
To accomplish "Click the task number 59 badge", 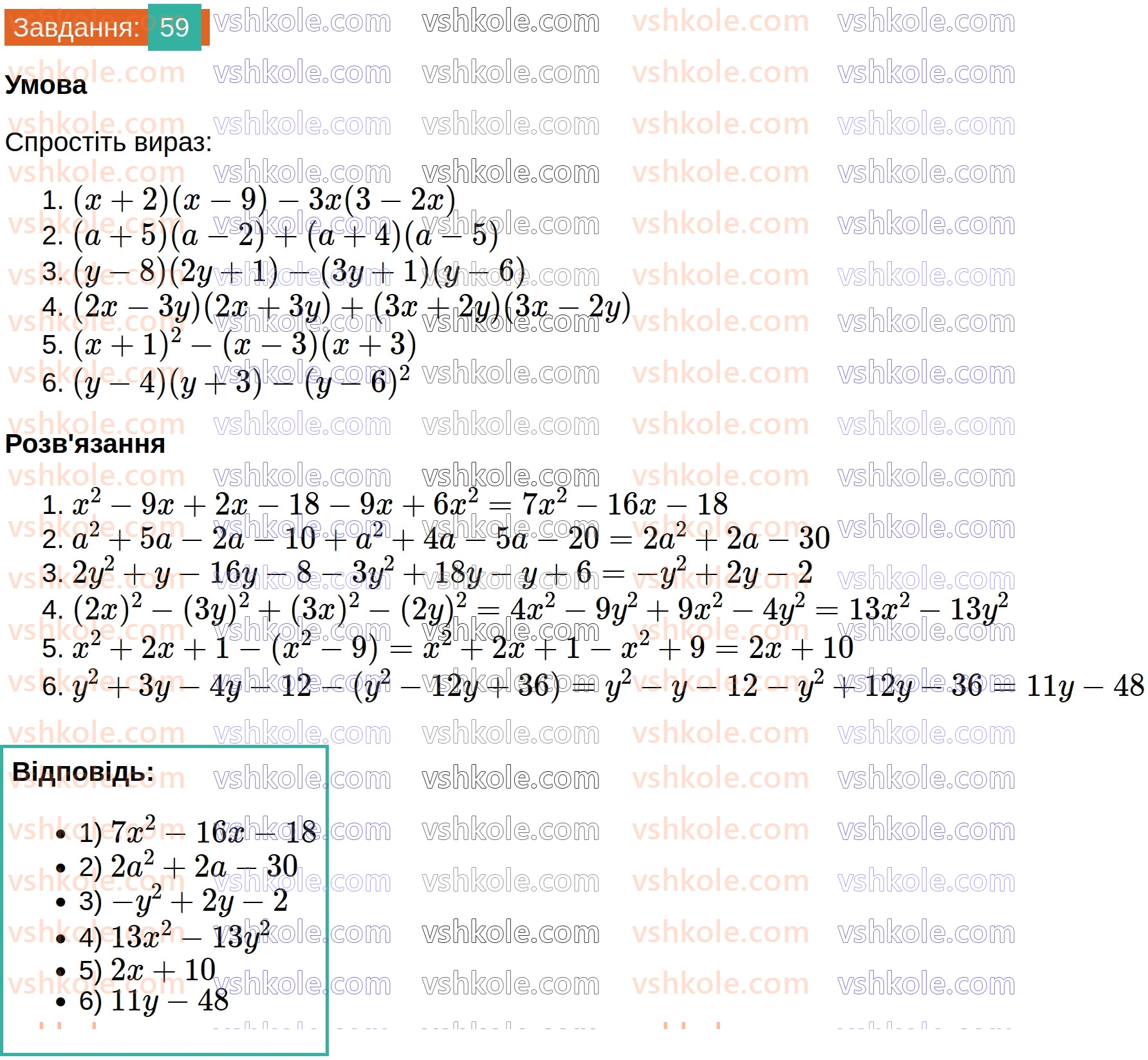I will click(x=174, y=28).
